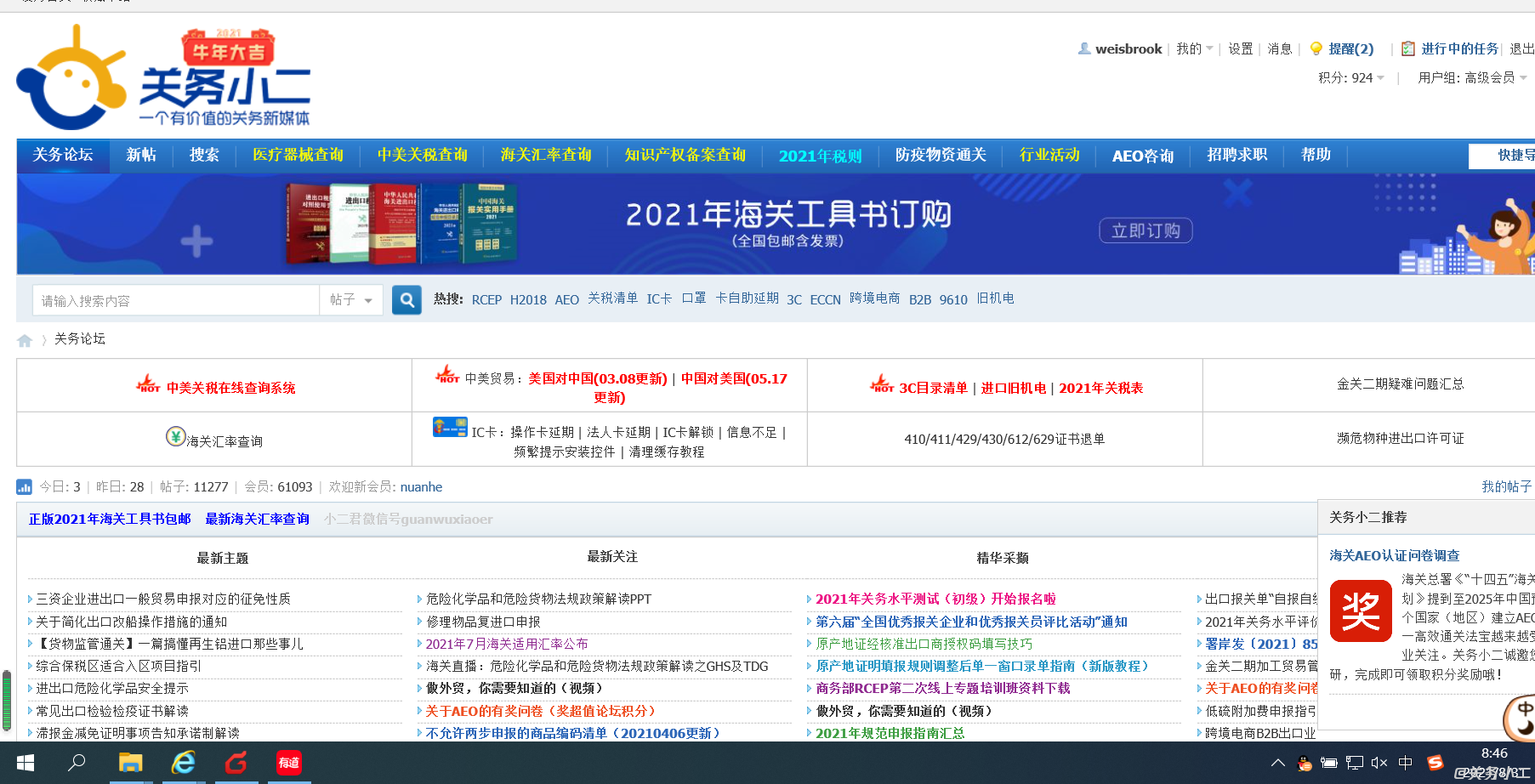The image size is (1535, 784).
Task: Click the 立即订购 banner button
Action: [x=1146, y=230]
